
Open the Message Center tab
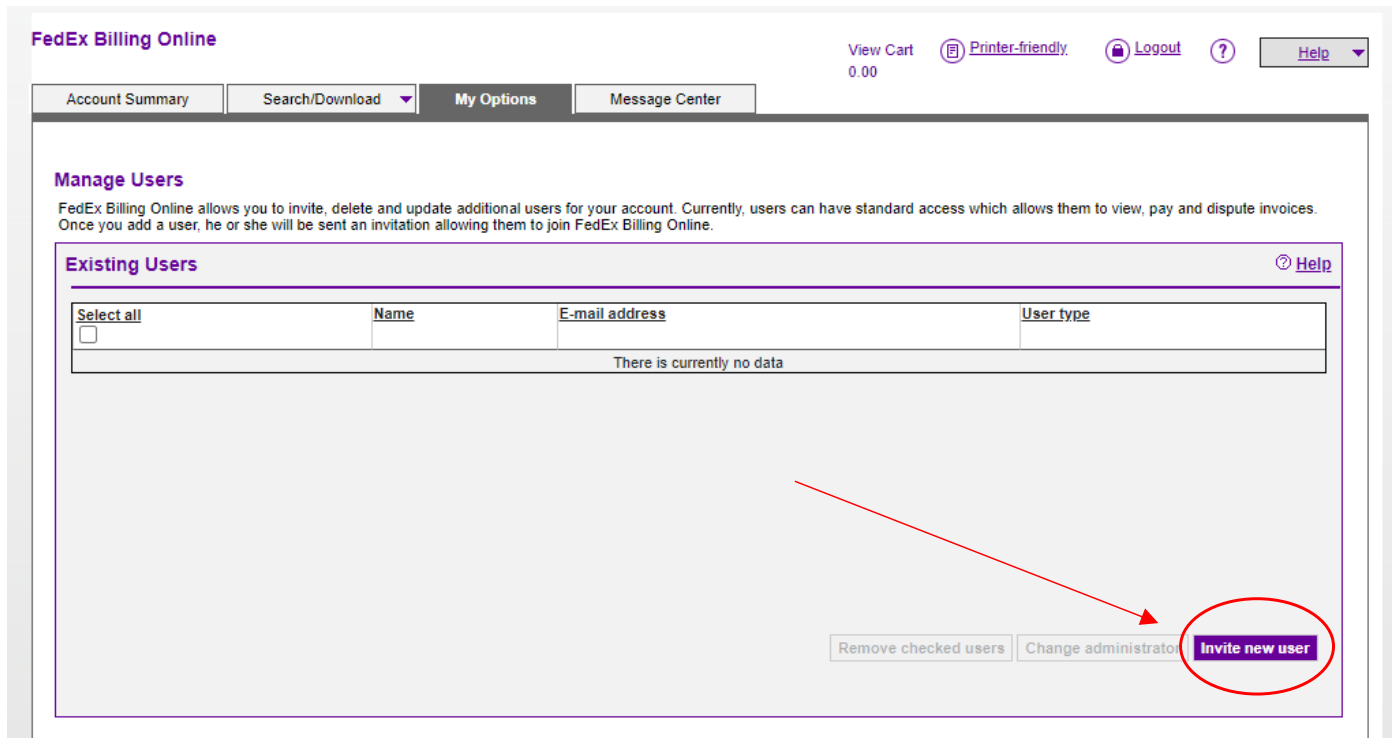(664, 99)
